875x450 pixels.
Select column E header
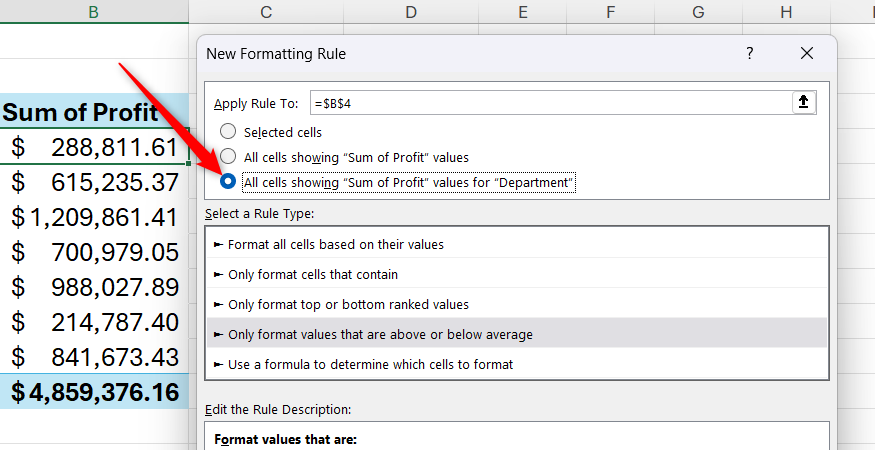click(x=522, y=12)
